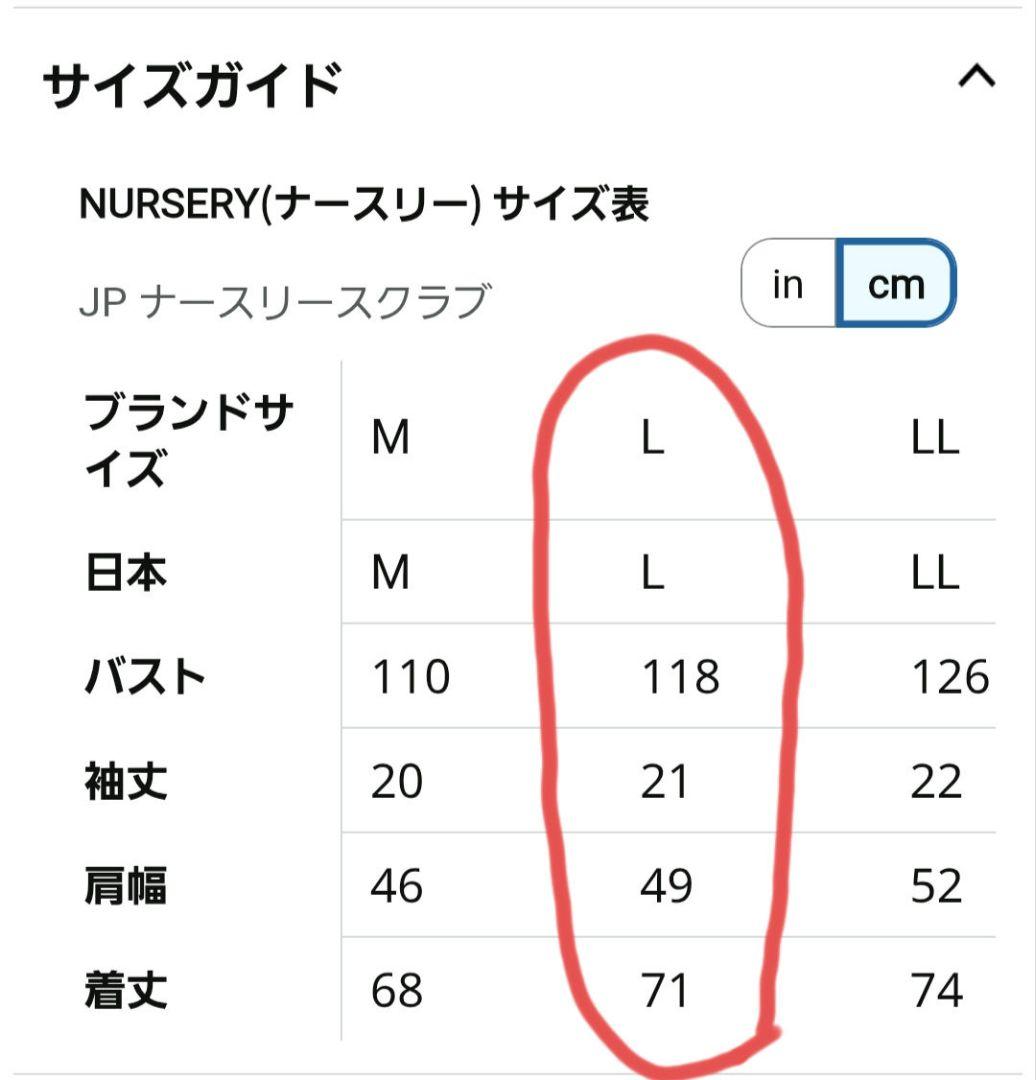Click the 袖丈 row label
Image resolution: width=1036 pixels, height=1080 pixels.
pos(125,781)
